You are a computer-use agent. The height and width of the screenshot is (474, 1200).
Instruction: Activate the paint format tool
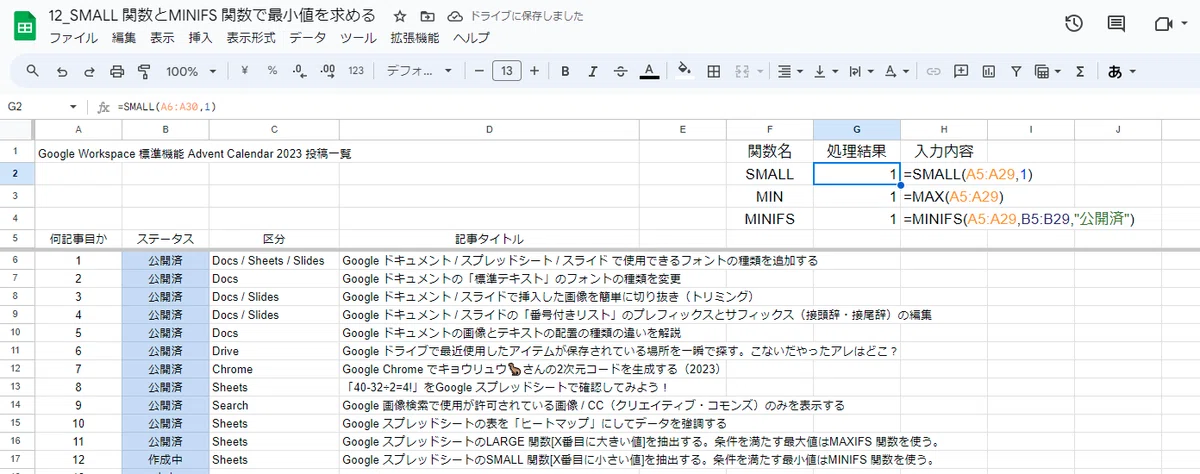143,71
